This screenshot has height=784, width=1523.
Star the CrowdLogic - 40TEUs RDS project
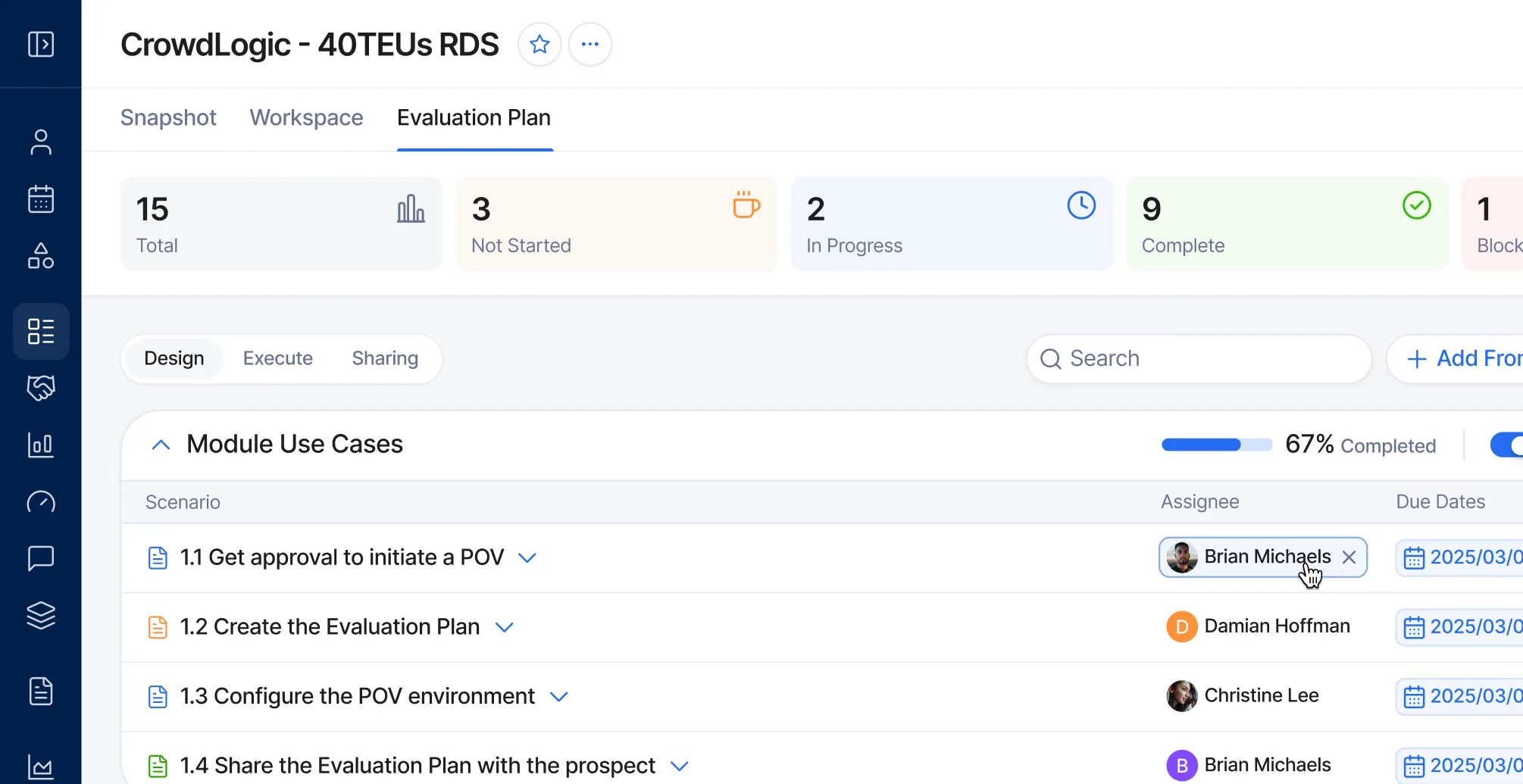539,44
